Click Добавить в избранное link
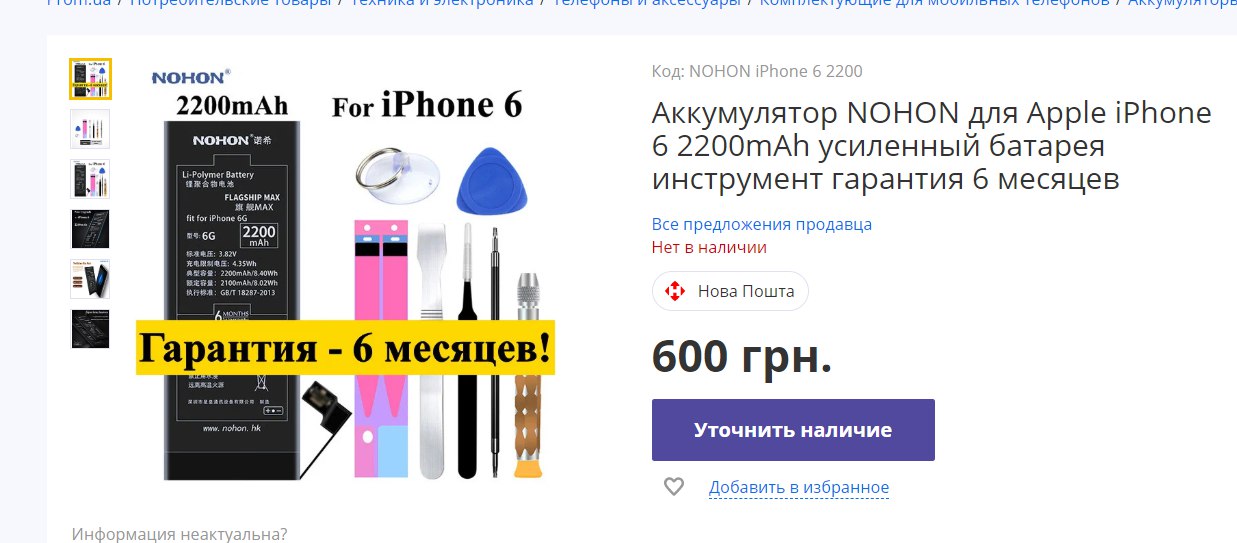This screenshot has width=1237, height=543. pyautogui.click(x=799, y=488)
